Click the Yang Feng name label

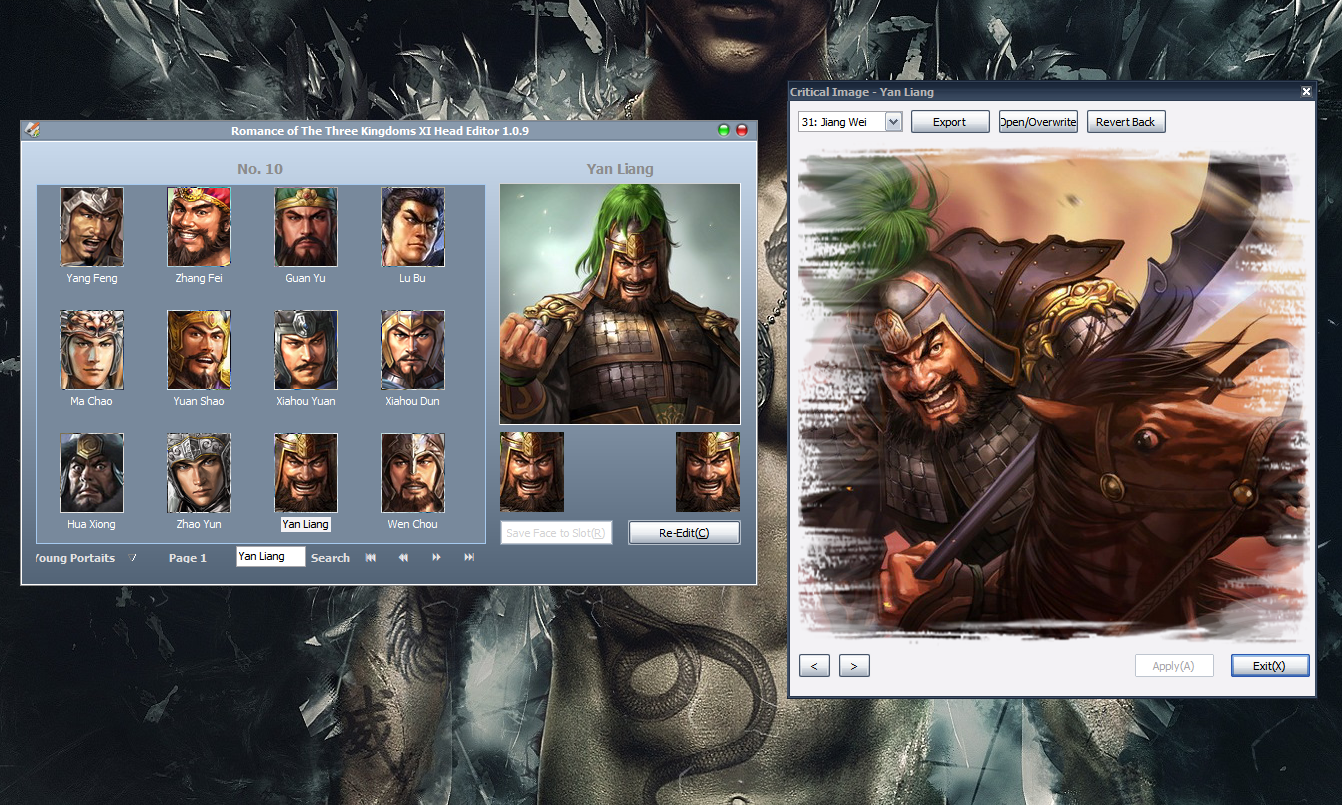(92, 278)
